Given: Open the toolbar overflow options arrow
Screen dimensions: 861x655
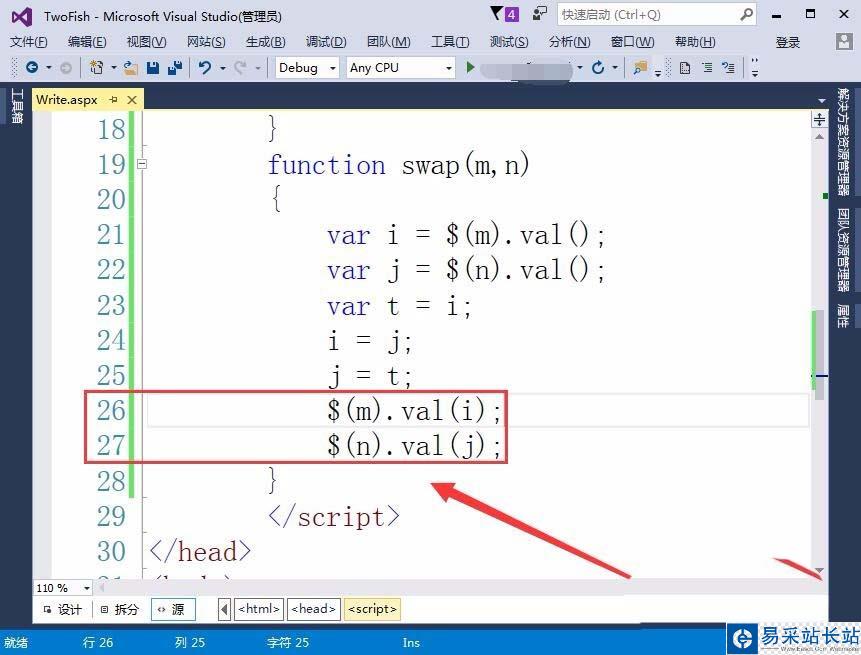Looking at the screenshot, I should pos(754,68).
